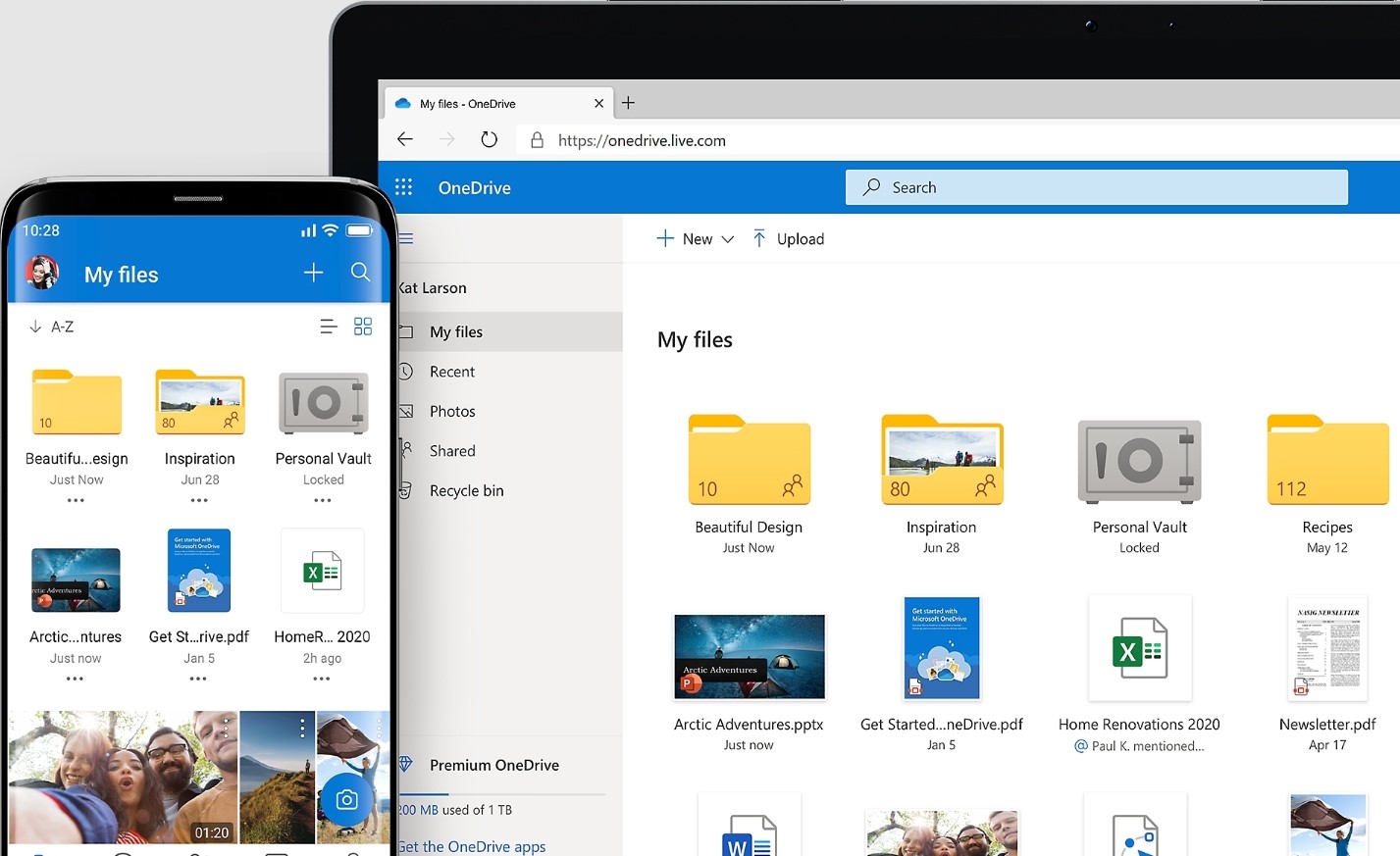Tap the search icon in phone header
Viewport: 1400px width, 856px height.
click(360, 273)
